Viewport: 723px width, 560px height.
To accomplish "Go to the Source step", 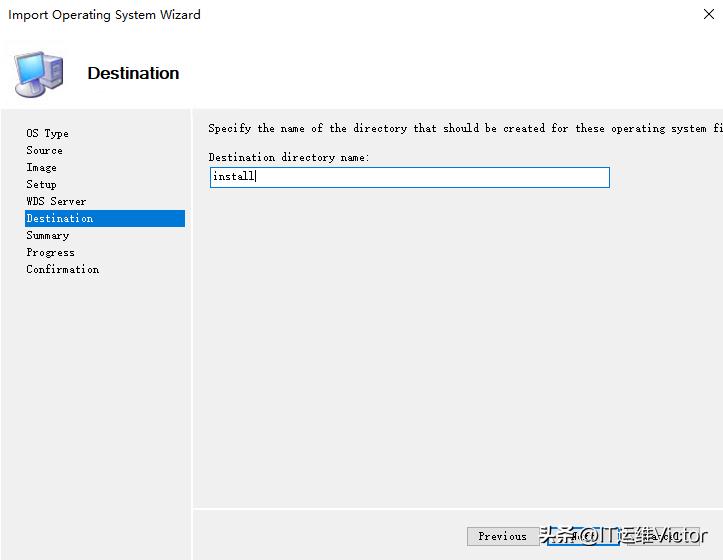I will tap(44, 150).
